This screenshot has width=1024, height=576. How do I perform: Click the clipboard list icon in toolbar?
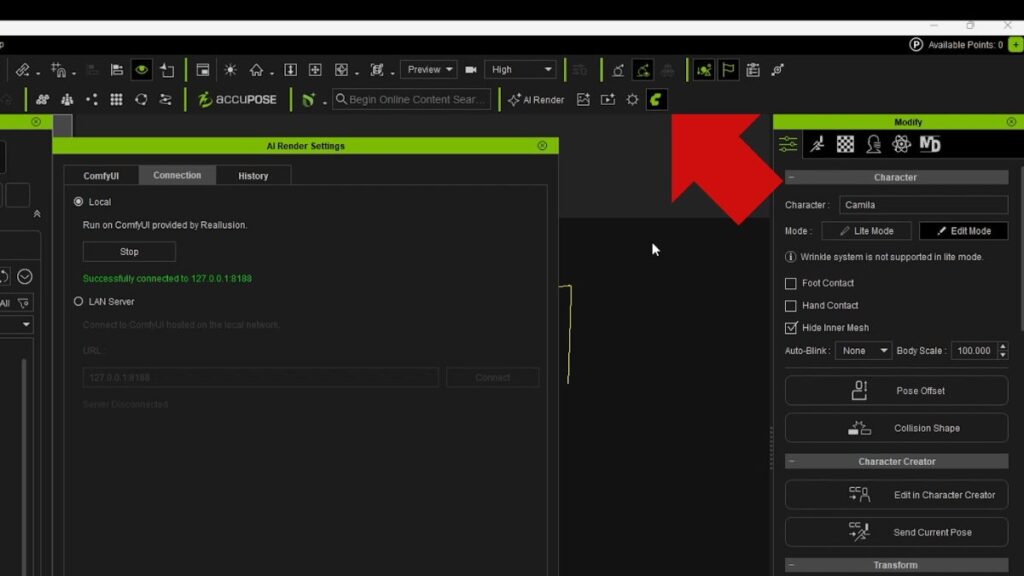tap(753, 70)
